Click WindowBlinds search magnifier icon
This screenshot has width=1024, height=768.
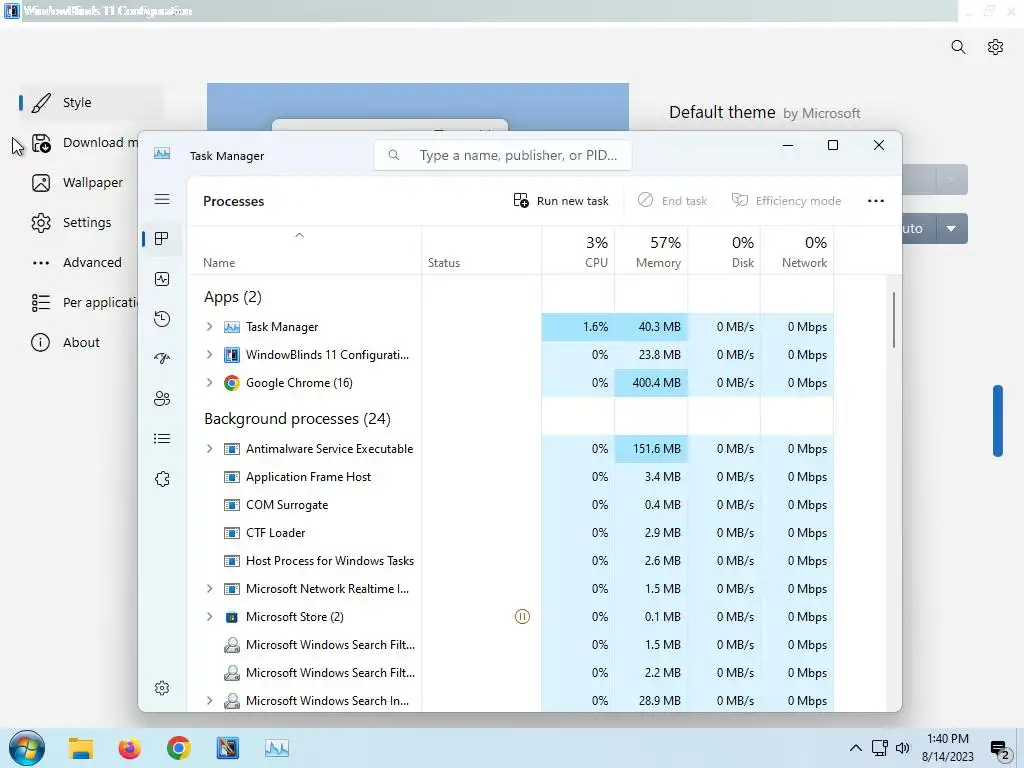tap(958, 47)
